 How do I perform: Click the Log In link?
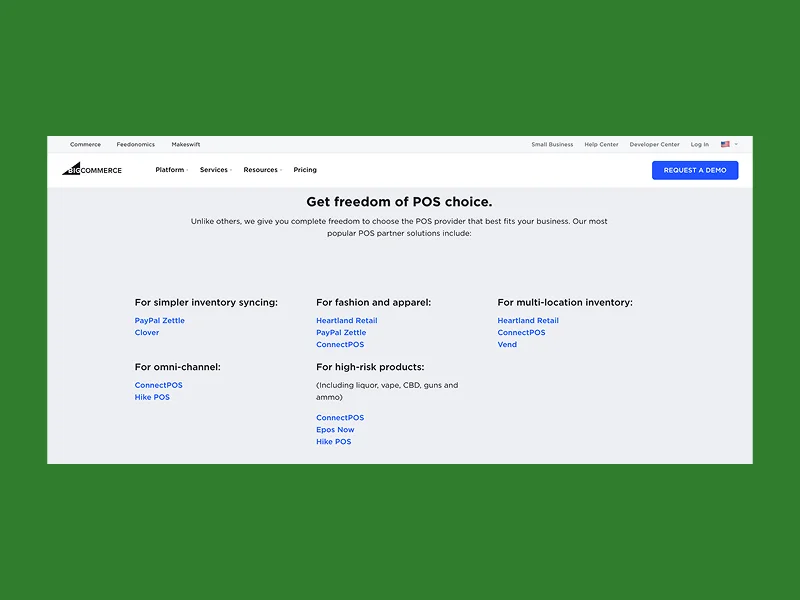pyautogui.click(x=700, y=145)
